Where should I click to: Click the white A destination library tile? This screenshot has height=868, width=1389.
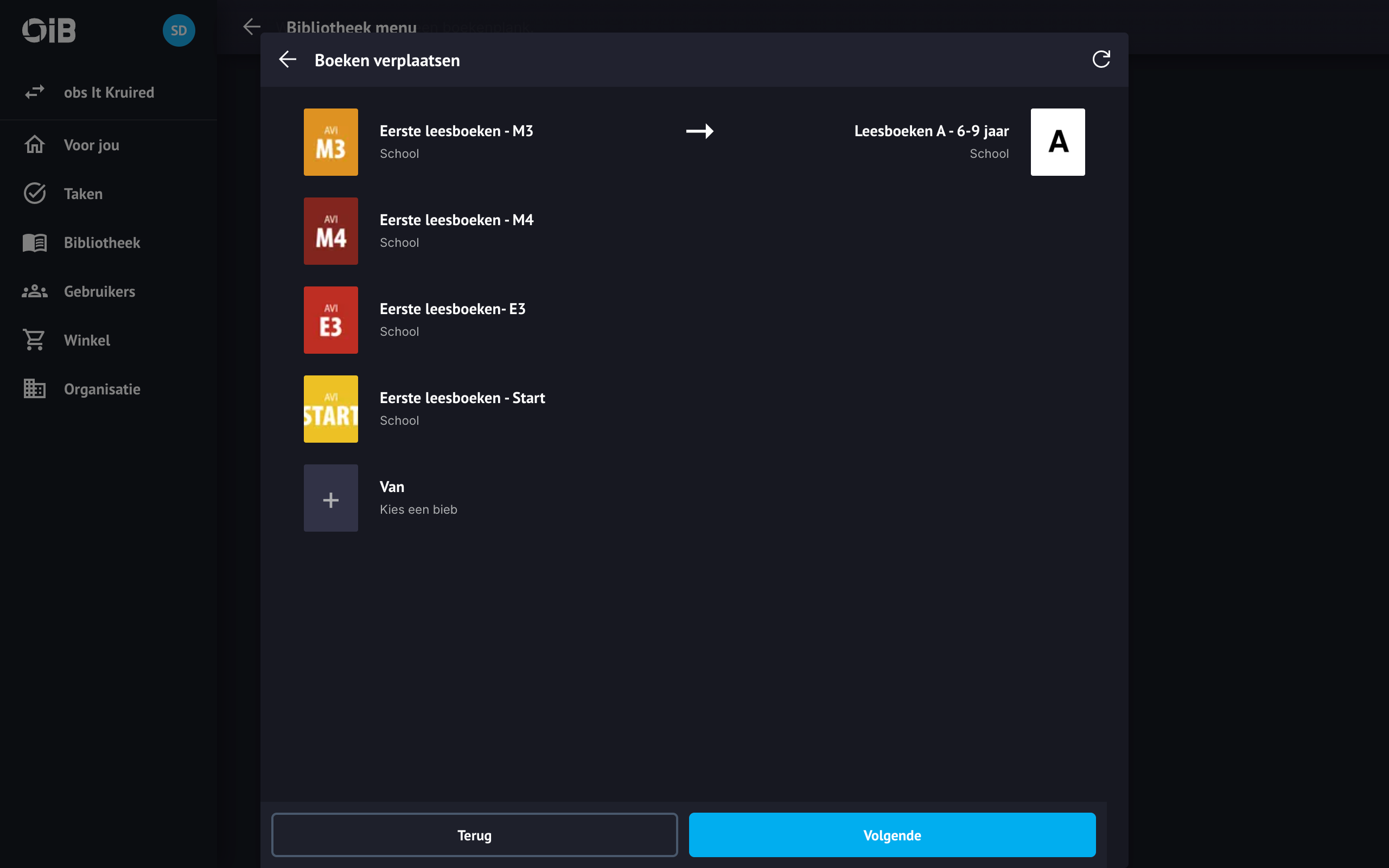point(1057,142)
